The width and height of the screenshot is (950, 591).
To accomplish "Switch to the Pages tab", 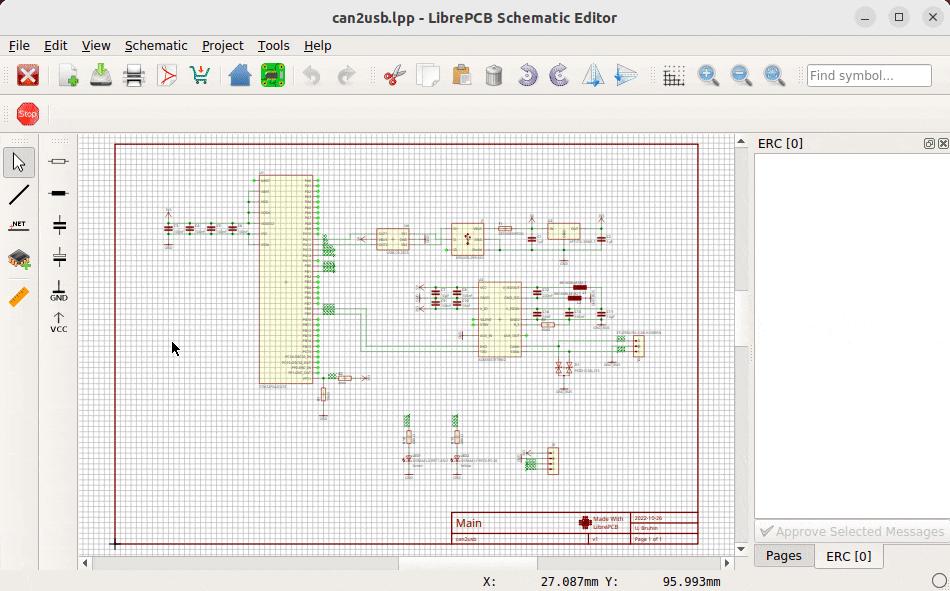I will coord(784,556).
